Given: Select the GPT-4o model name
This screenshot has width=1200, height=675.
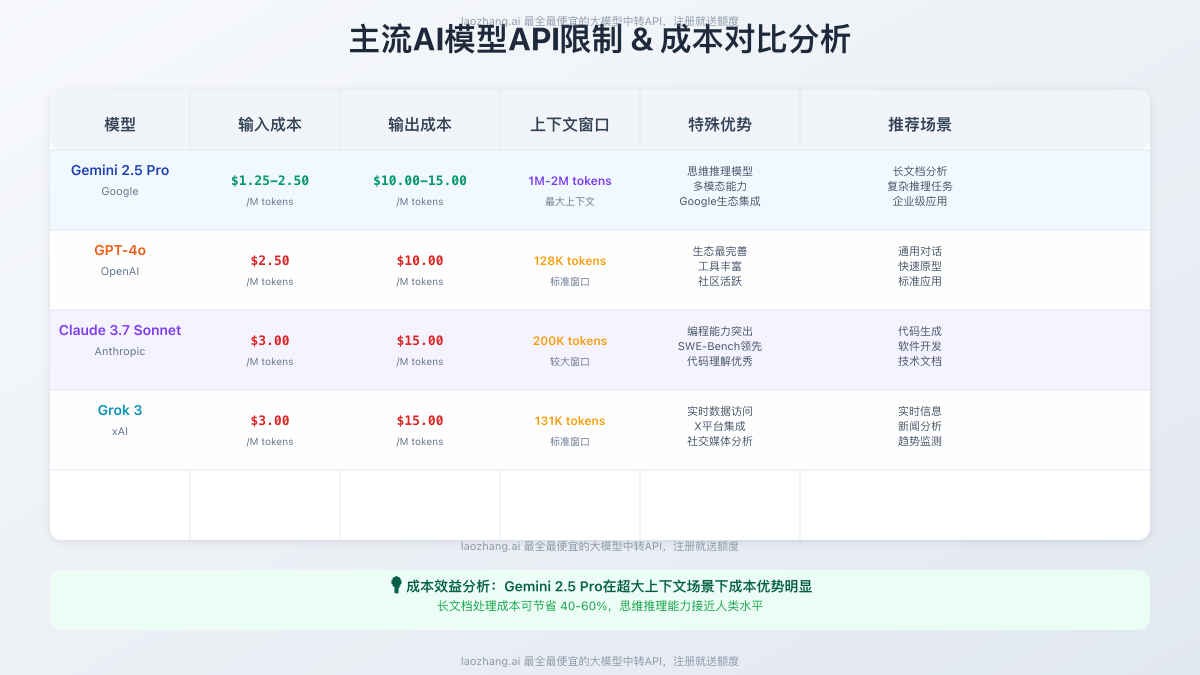Looking at the screenshot, I should (120, 250).
